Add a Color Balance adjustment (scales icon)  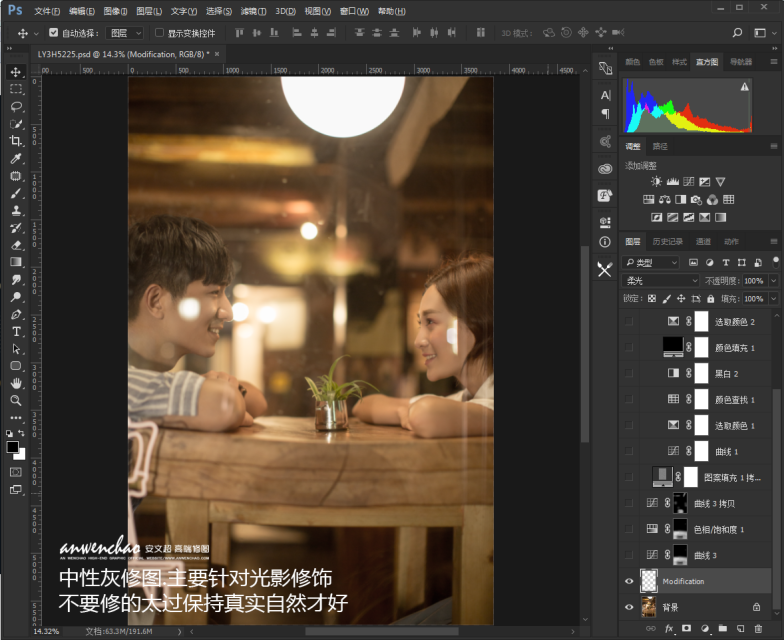tap(664, 200)
